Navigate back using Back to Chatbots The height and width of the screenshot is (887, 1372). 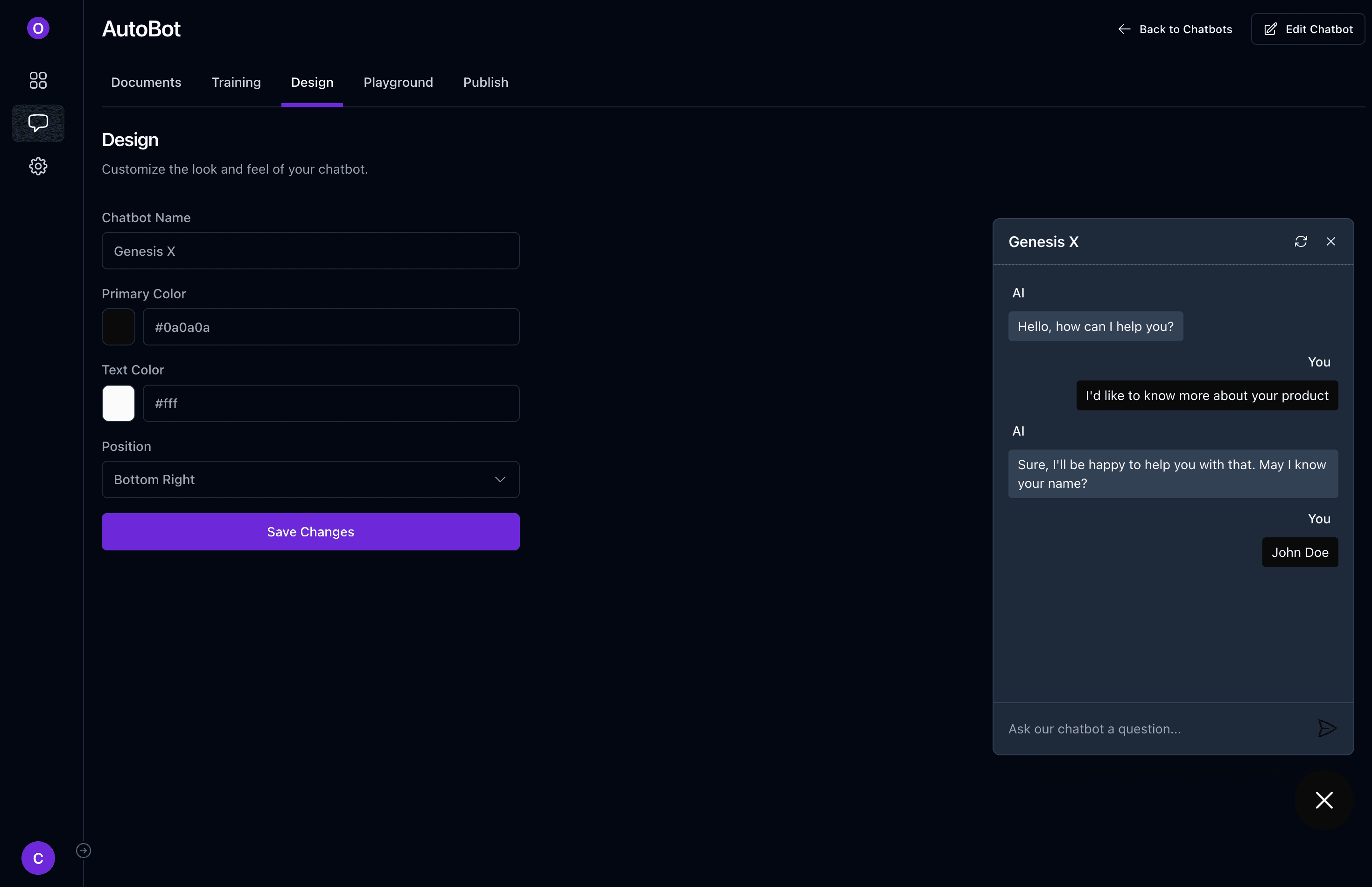point(1175,29)
